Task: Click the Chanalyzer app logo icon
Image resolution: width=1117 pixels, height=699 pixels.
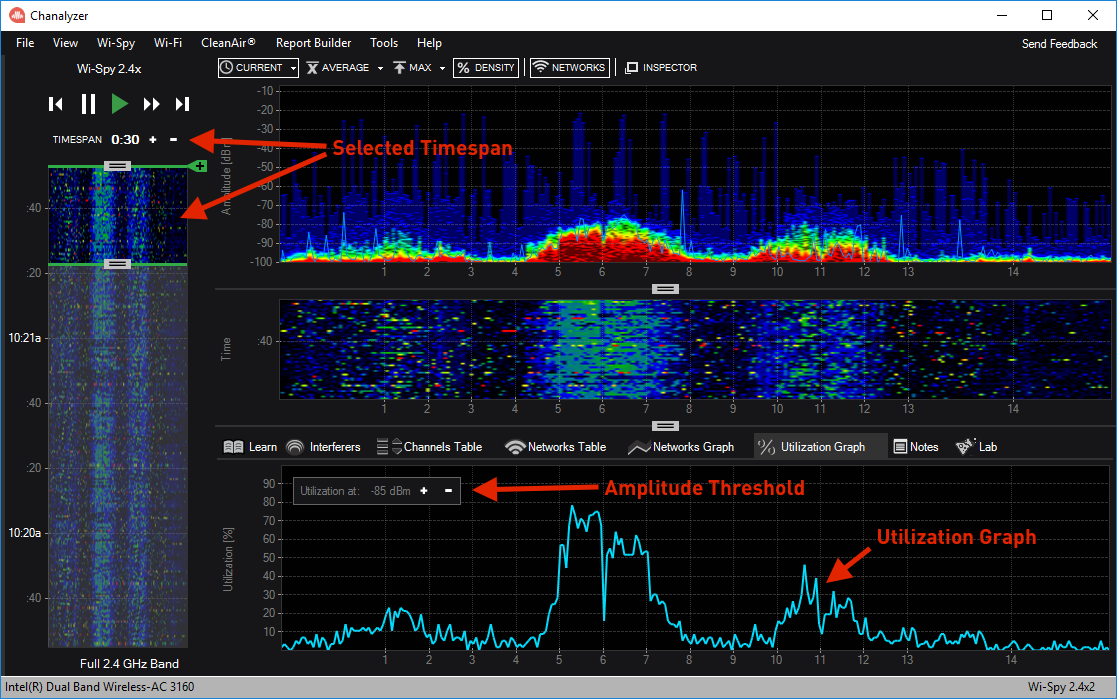Action: coord(17,15)
